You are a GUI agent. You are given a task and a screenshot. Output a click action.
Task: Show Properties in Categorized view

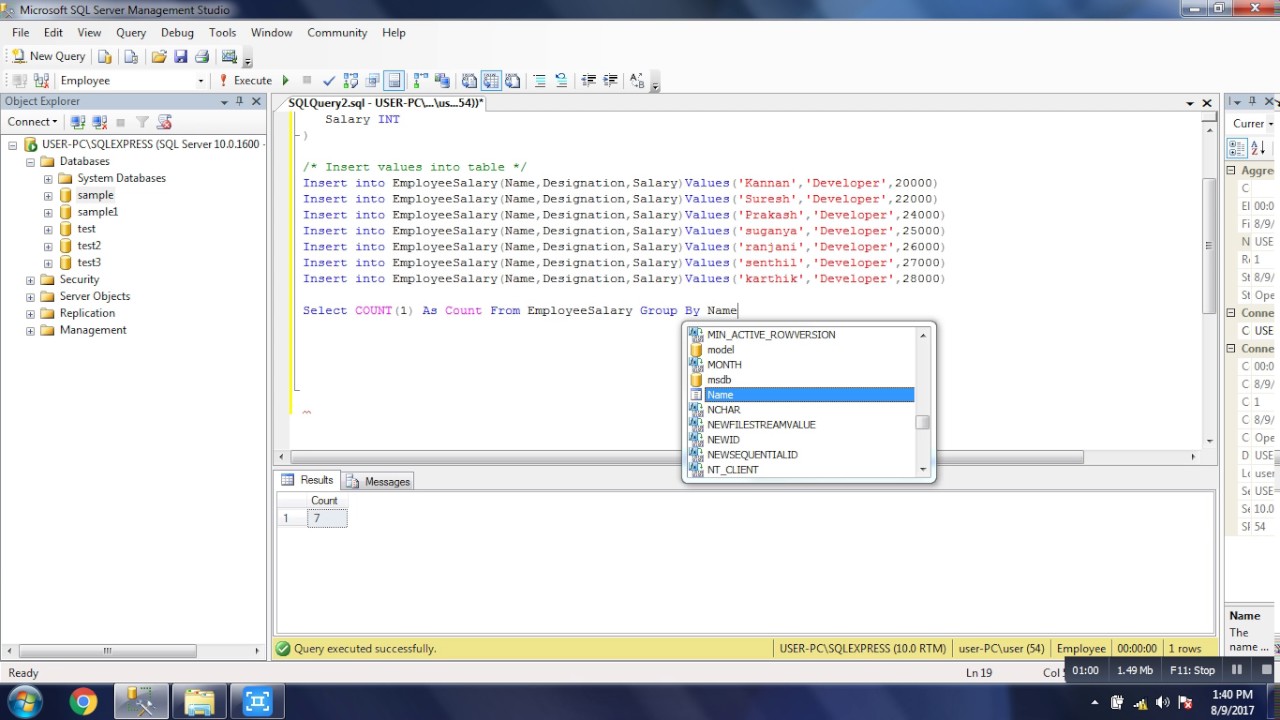coord(1237,148)
